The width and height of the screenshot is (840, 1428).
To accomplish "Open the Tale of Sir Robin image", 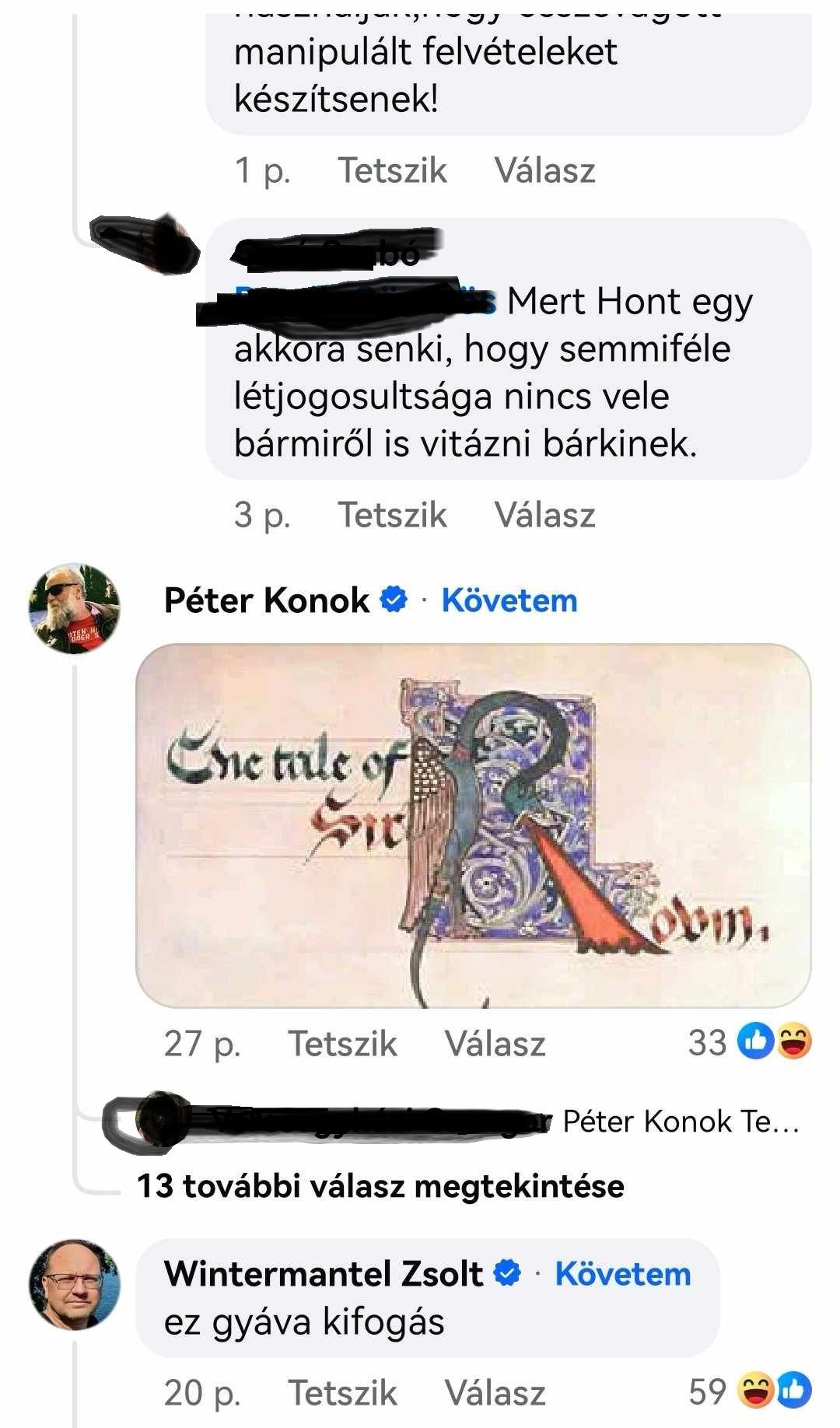I will [x=473, y=826].
